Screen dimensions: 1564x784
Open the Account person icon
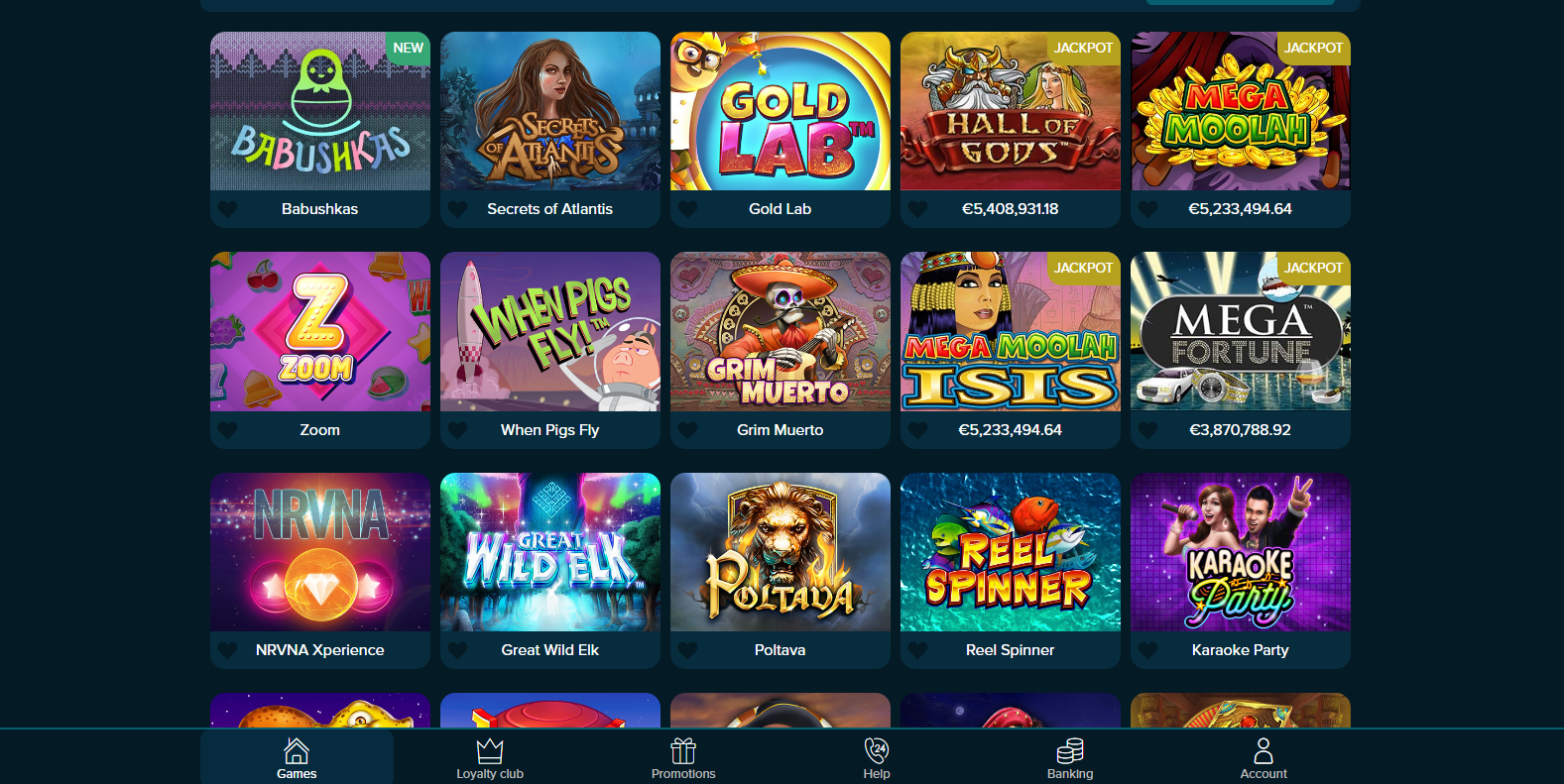pos(1263,750)
